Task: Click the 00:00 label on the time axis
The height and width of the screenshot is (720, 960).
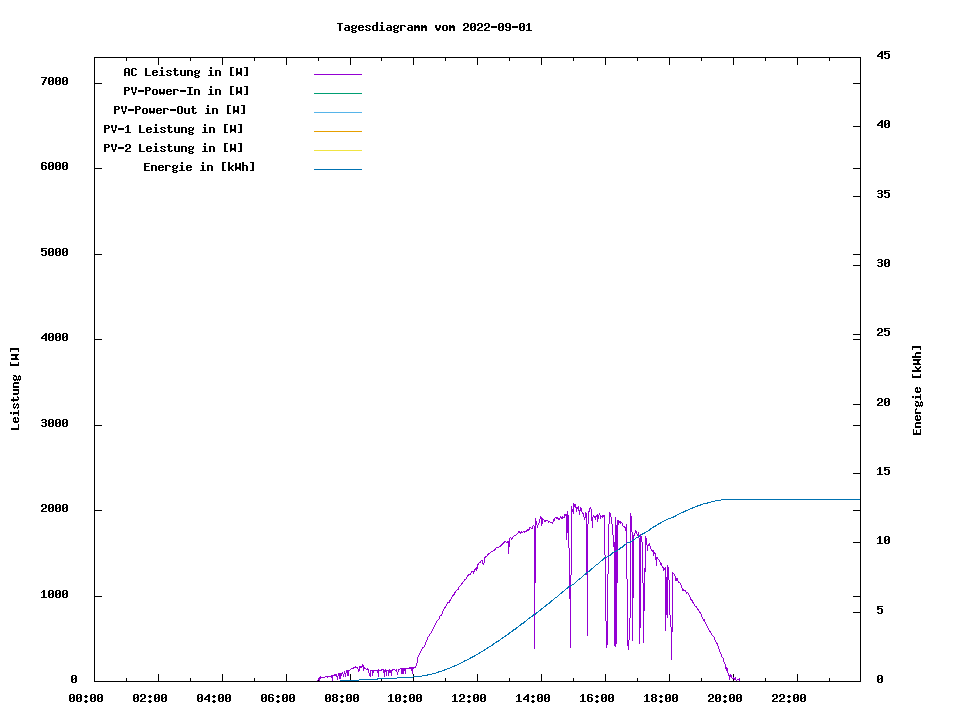Action: 86,698
